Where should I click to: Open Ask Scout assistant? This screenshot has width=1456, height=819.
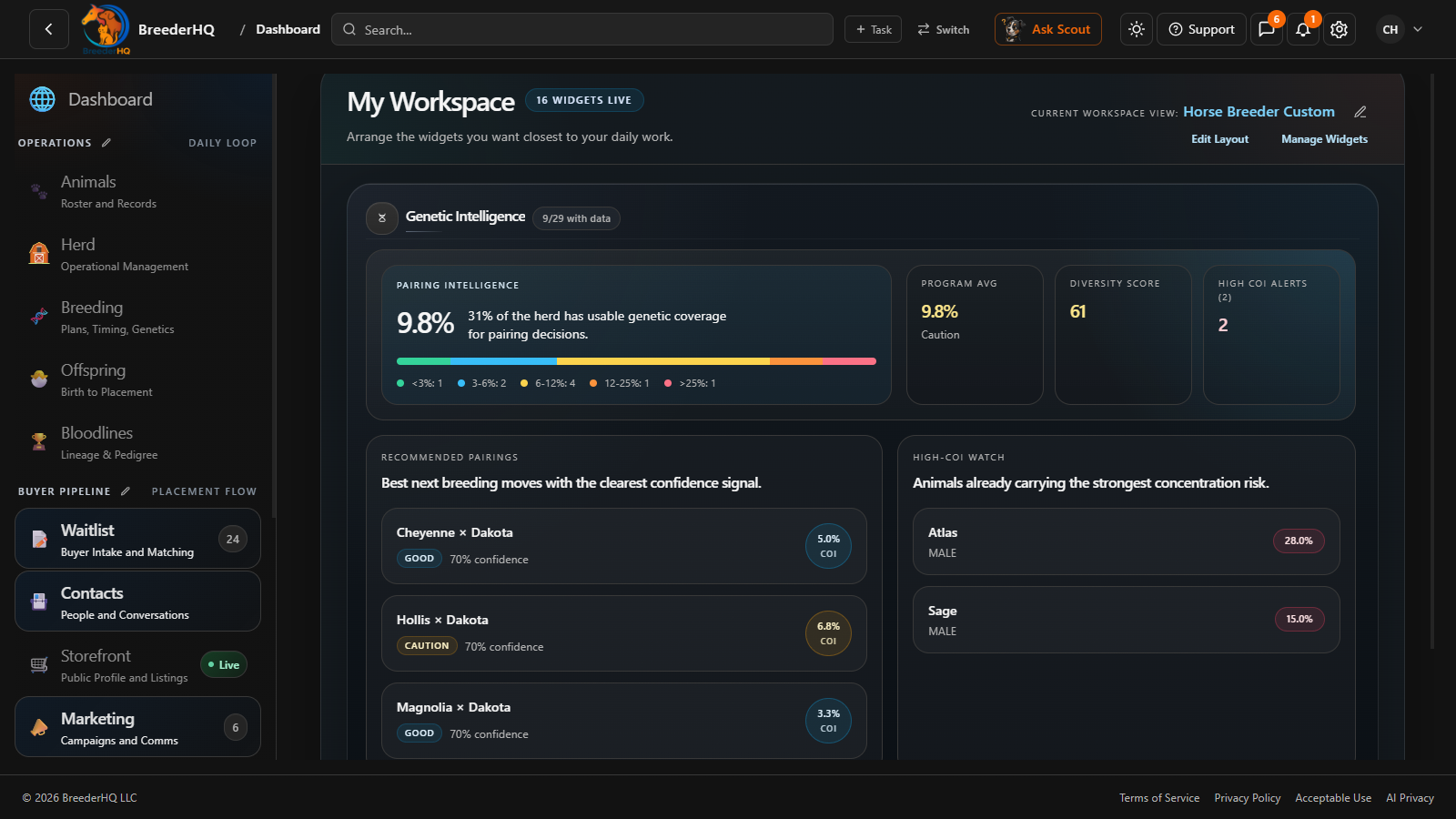[1048, 29]
